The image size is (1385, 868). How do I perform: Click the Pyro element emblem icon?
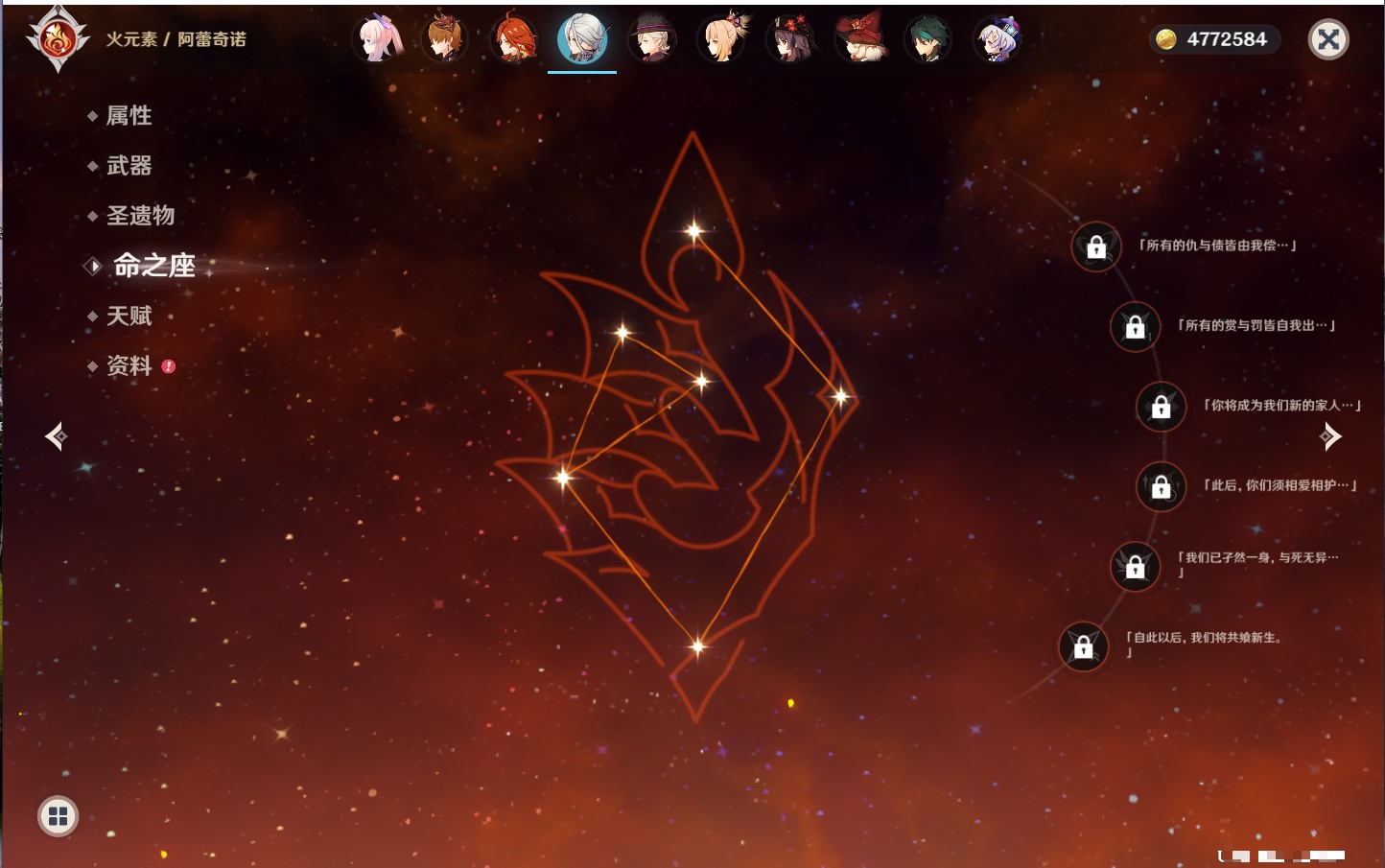(x=58, y=39)
